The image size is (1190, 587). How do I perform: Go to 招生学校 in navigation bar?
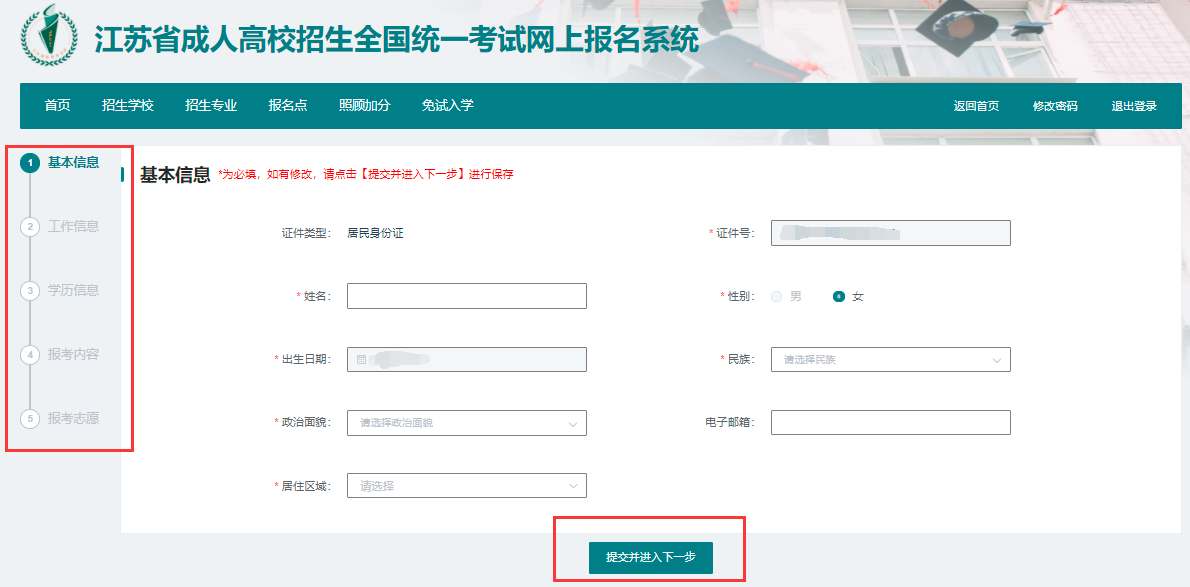click(x=128, y=106)
